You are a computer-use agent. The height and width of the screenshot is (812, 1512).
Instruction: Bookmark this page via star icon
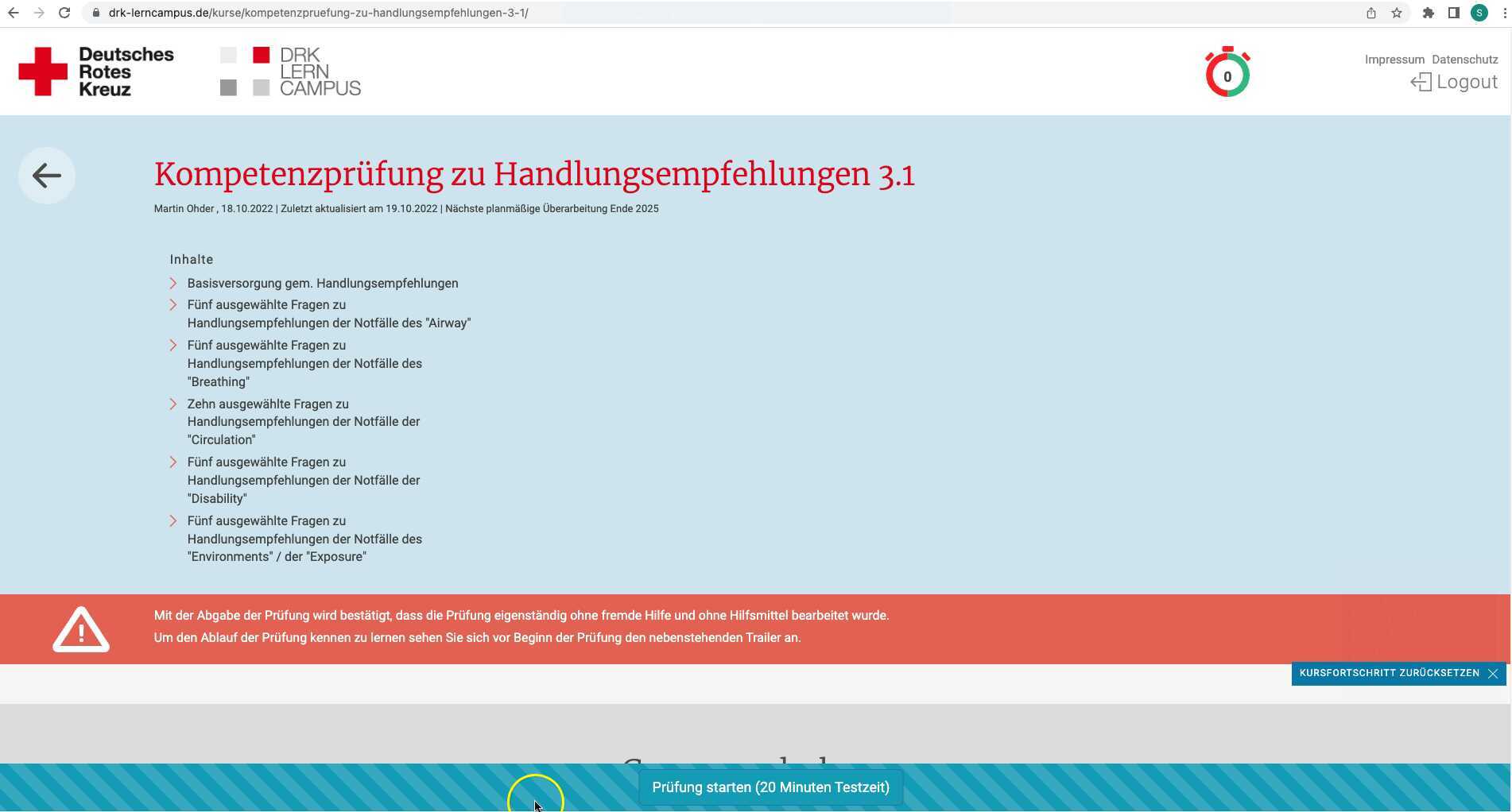[x=1395, y=13]
